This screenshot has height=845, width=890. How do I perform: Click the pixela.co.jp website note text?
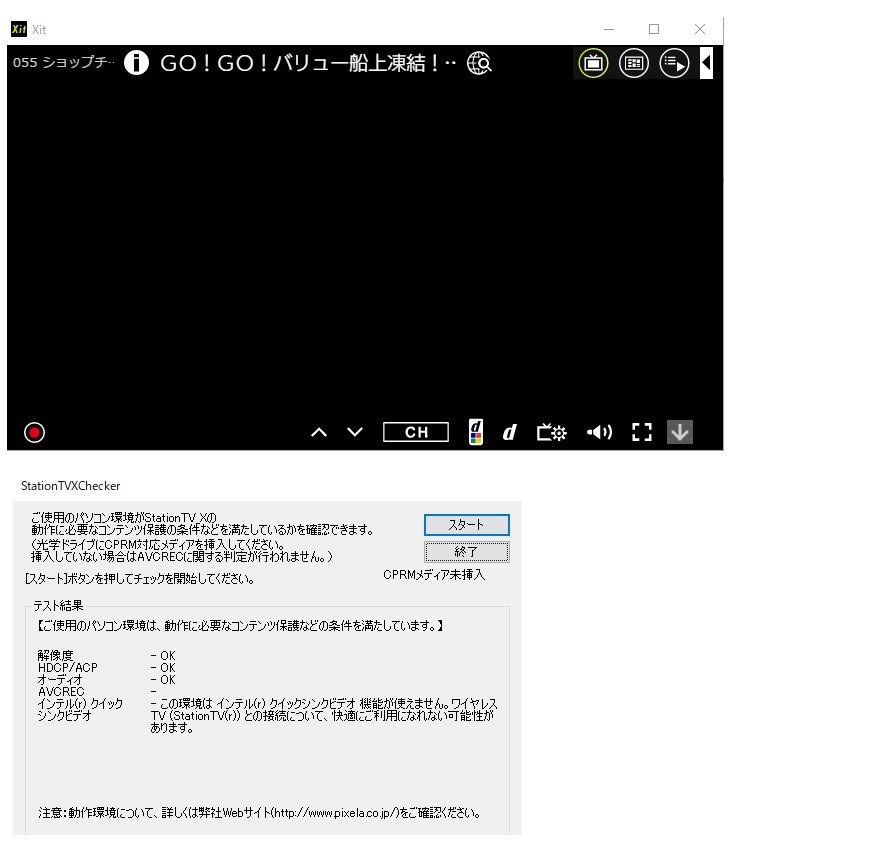(260, 813)
